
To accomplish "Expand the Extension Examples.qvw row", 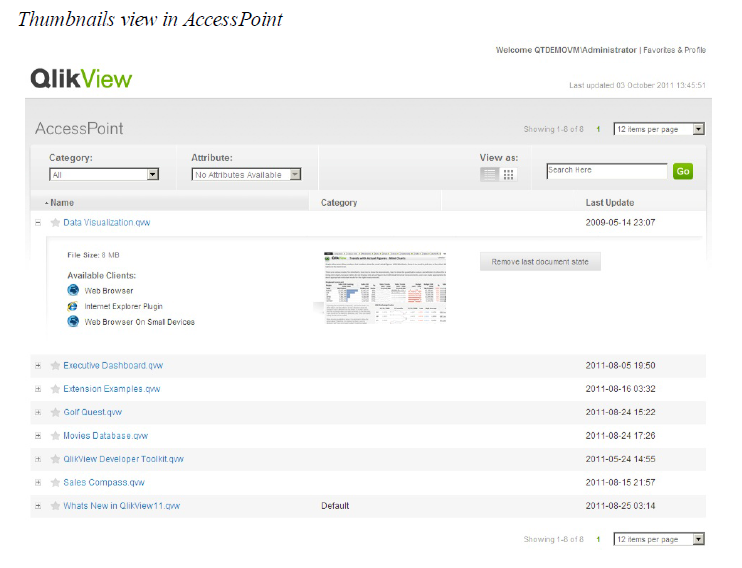I will click(38, 389).
